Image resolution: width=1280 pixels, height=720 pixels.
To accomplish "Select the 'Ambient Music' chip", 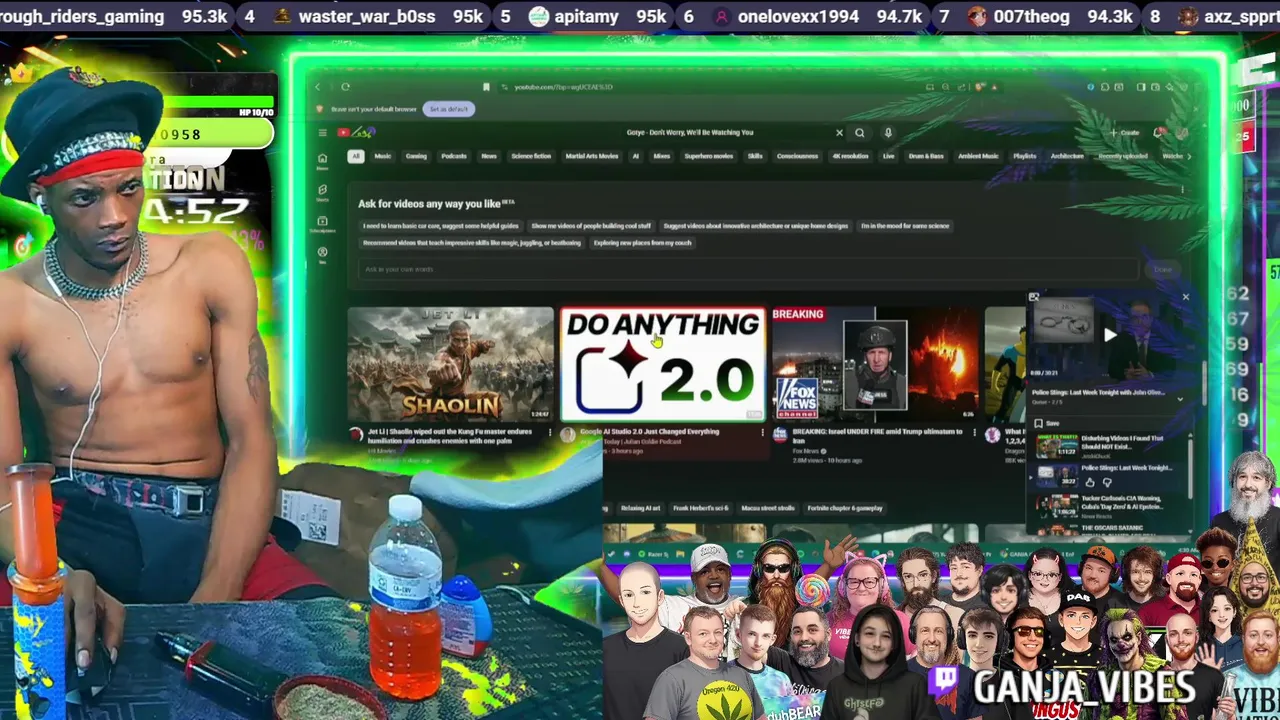I will click(x=978, y=156).
